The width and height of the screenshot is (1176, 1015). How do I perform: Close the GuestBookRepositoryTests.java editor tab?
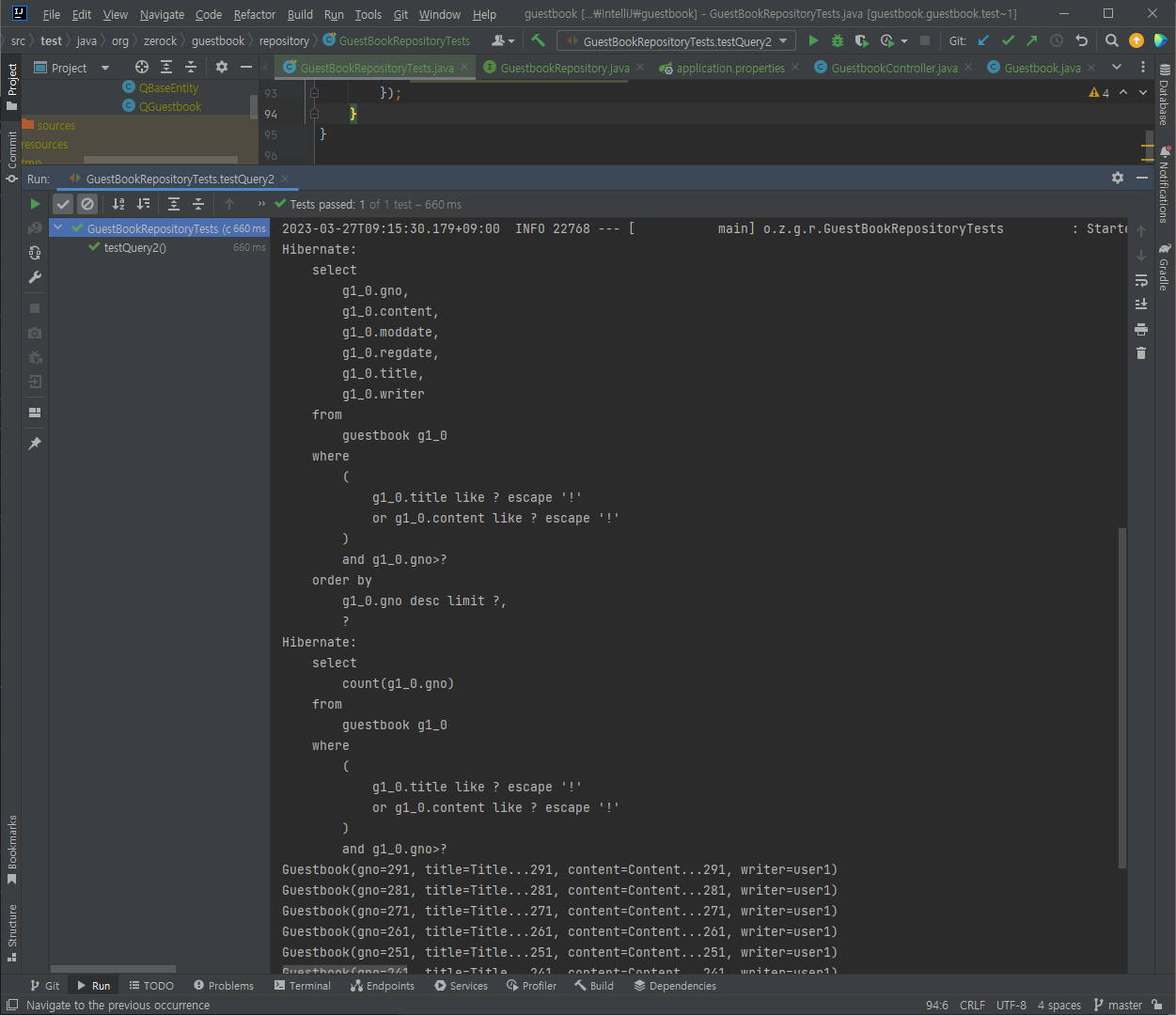[x=463, y=68]
